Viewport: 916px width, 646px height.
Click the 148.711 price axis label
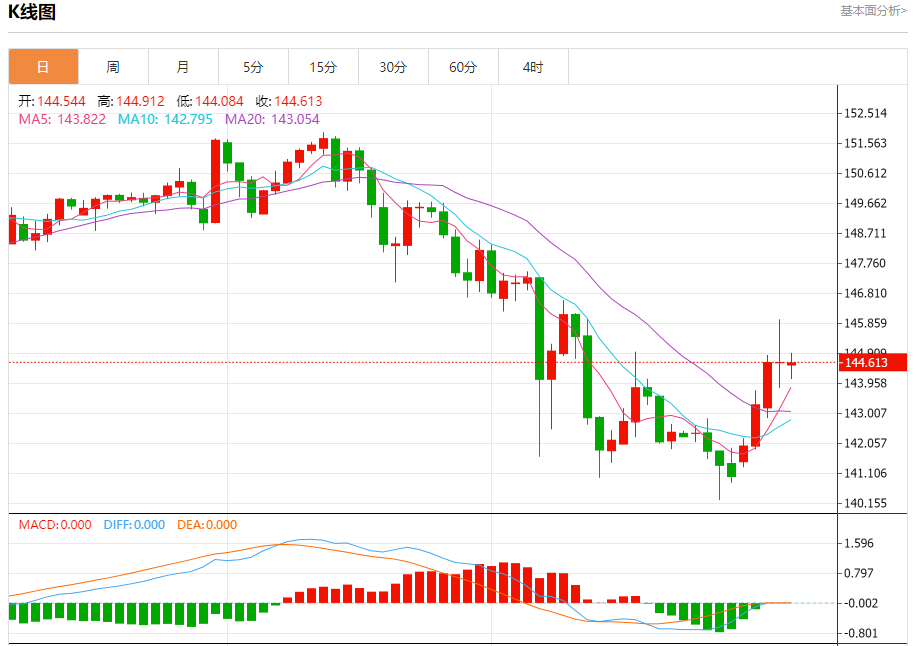pos(866,233)
